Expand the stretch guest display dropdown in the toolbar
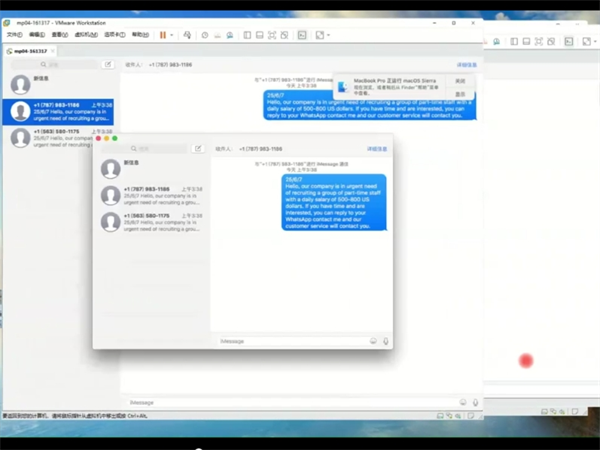The image size is (600, 450). pos(331,34)
